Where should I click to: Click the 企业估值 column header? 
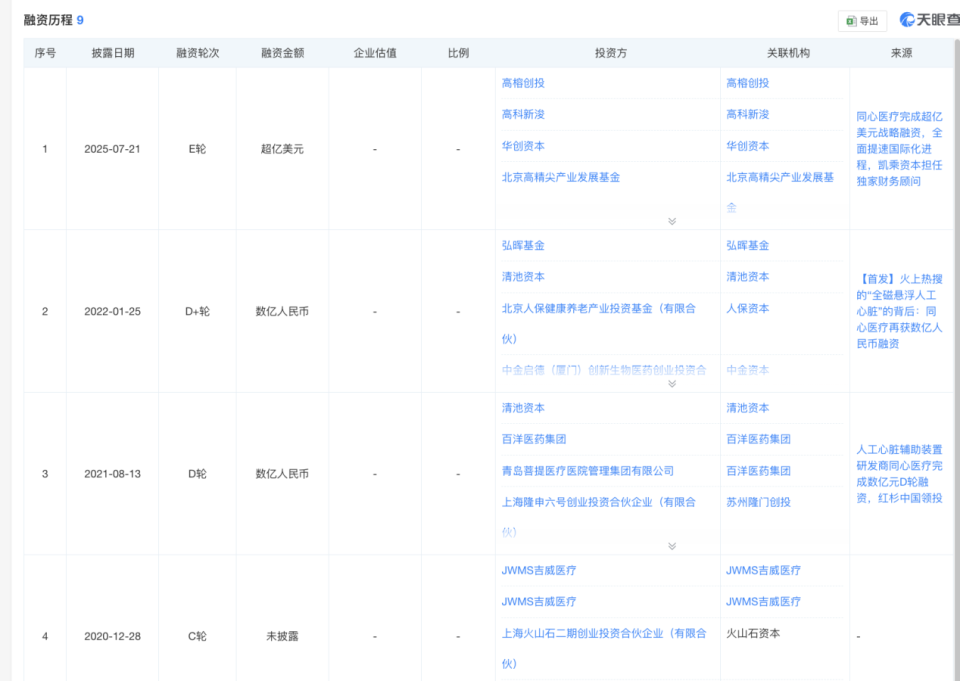(375, 53)
